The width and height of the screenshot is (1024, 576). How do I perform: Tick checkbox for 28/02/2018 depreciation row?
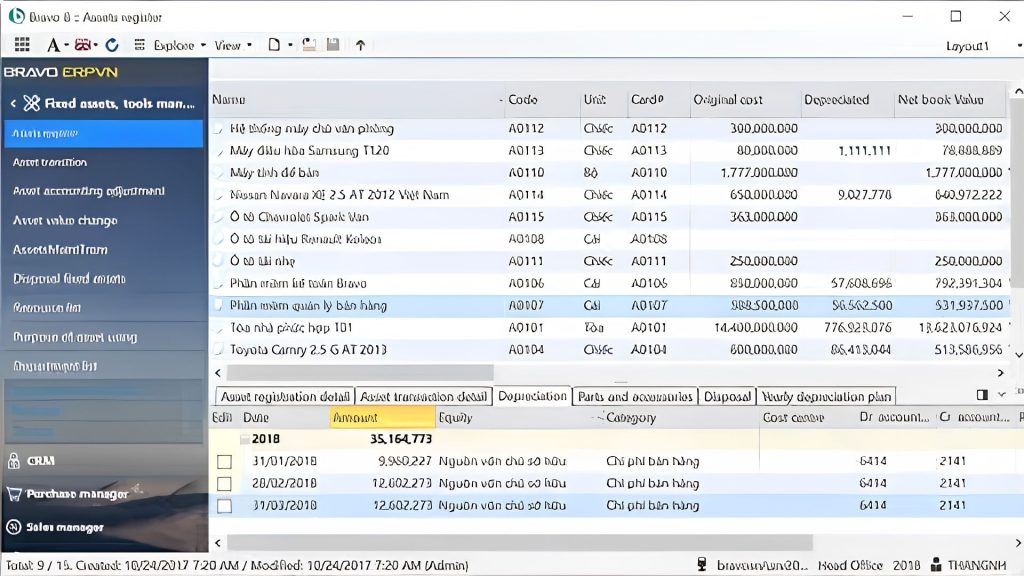[225, 484]
